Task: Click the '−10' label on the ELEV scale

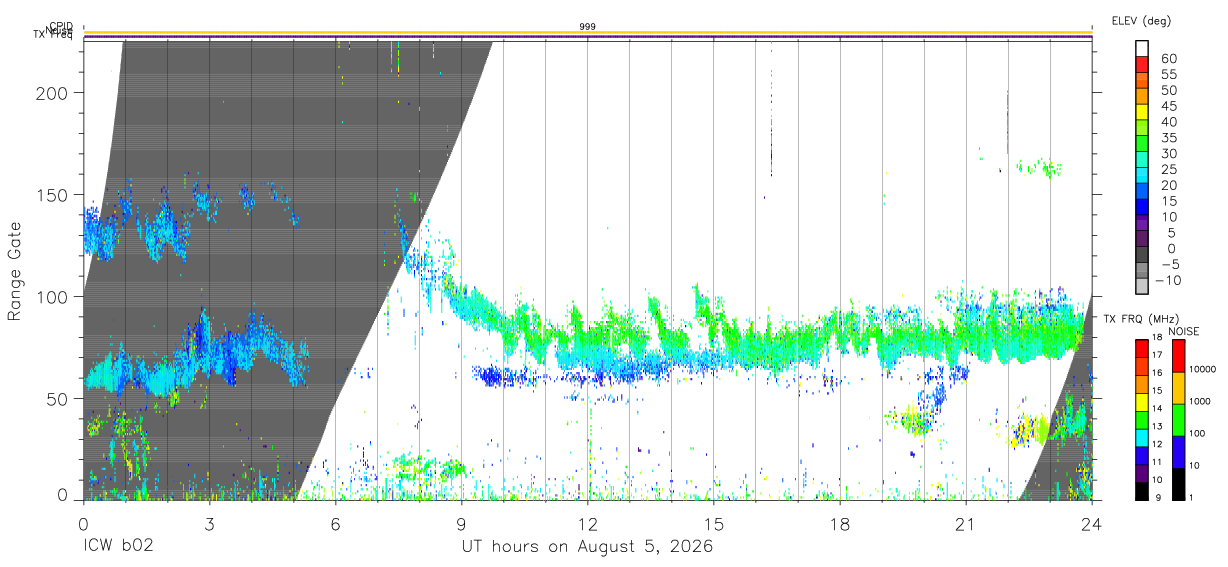Action: coord(1170,279)
